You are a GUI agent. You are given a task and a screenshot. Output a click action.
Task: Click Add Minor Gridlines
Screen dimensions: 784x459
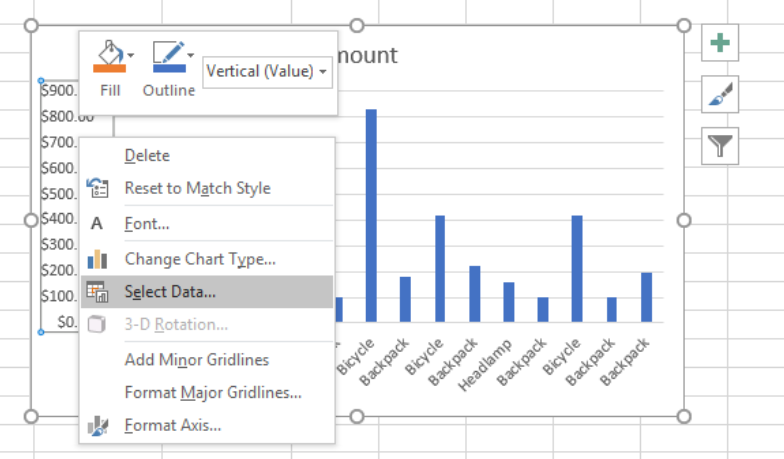click(x=207, y=360)
